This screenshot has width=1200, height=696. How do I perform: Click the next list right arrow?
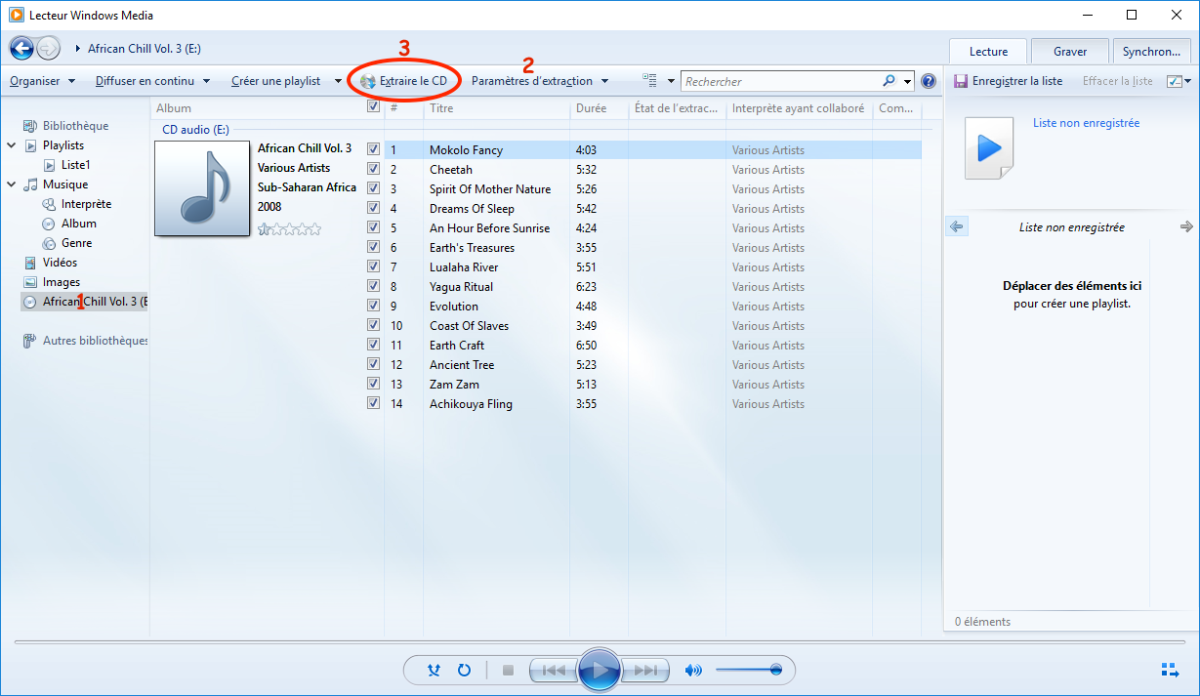click(x=1186, y=227)
